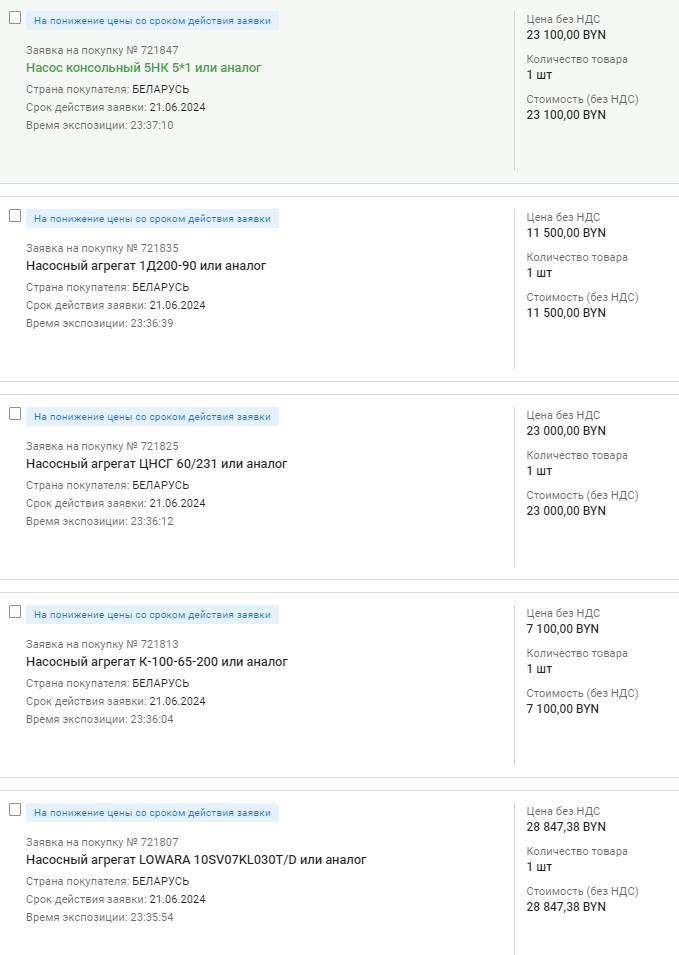Click the price-reduction tag above request 721847
This screenshot has height=955, width=679.
point(152,20)
